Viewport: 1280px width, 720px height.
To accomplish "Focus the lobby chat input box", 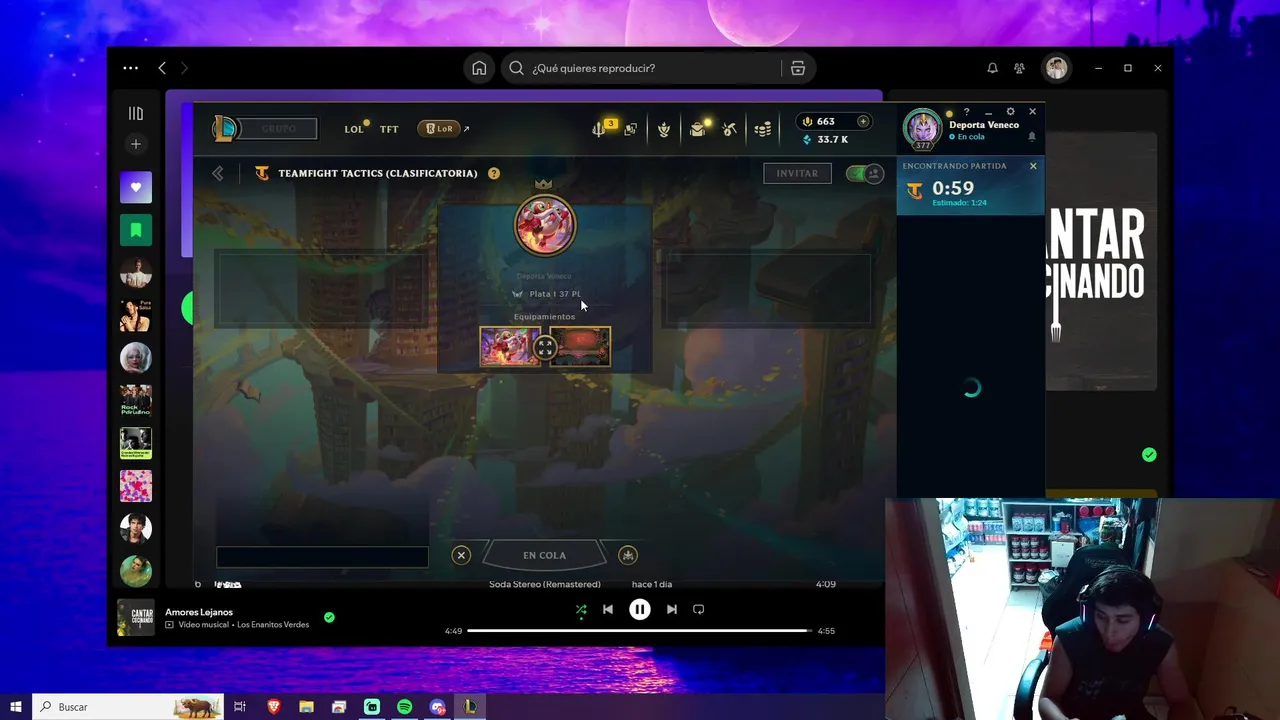I will 322,557.
